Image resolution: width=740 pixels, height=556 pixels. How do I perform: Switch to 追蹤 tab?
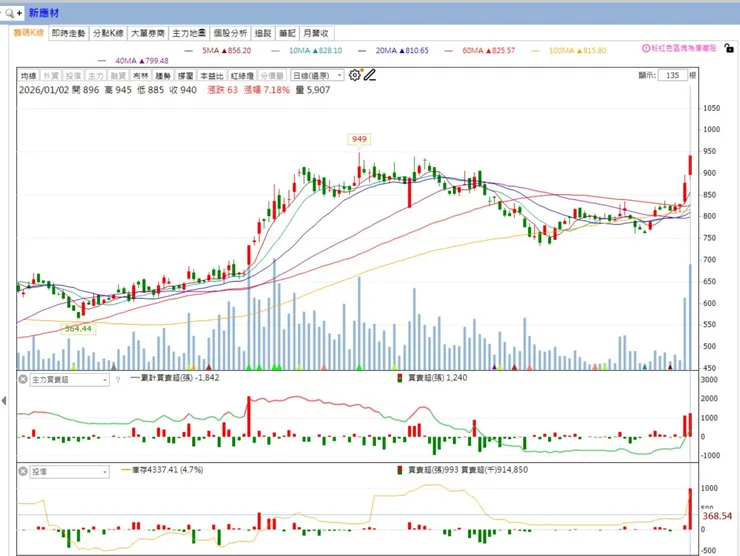pyautogui.click(x=263, y=33)
